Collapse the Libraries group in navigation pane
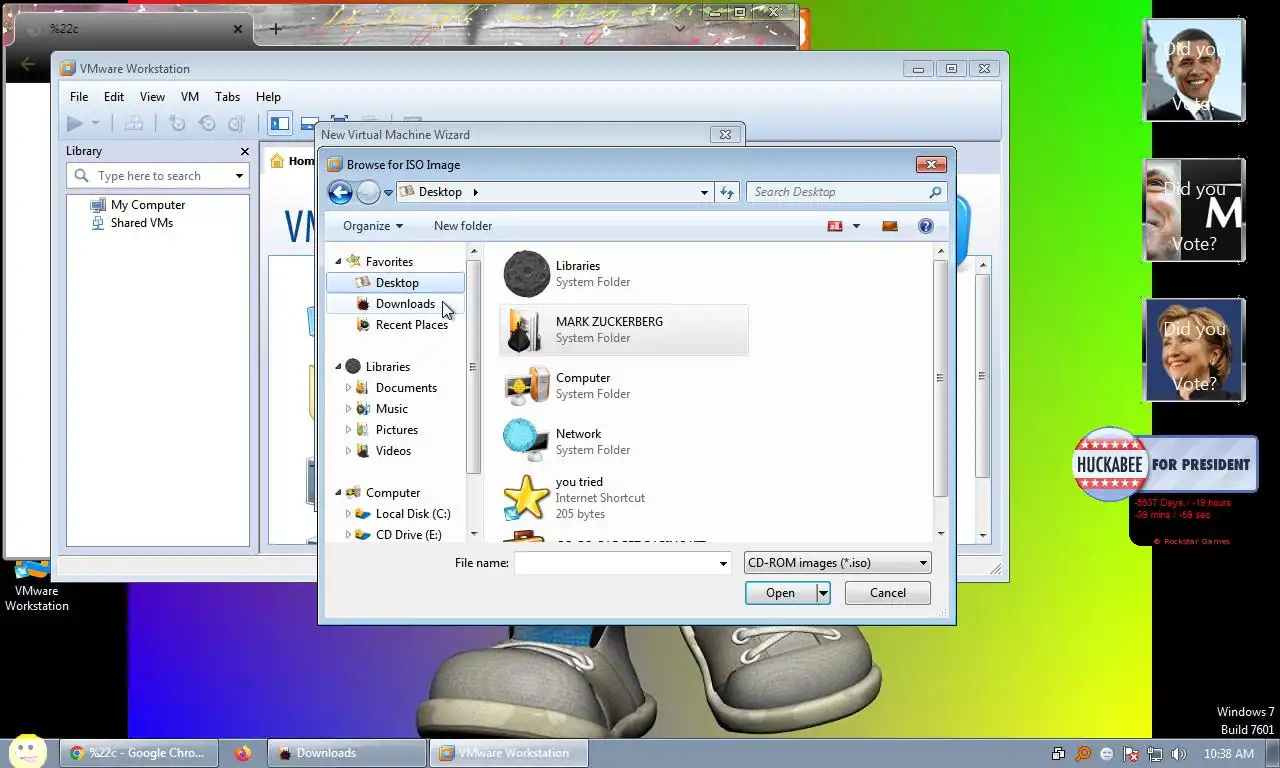The height and width of the screenshot is (768, 1280). (x=338, y=367)
